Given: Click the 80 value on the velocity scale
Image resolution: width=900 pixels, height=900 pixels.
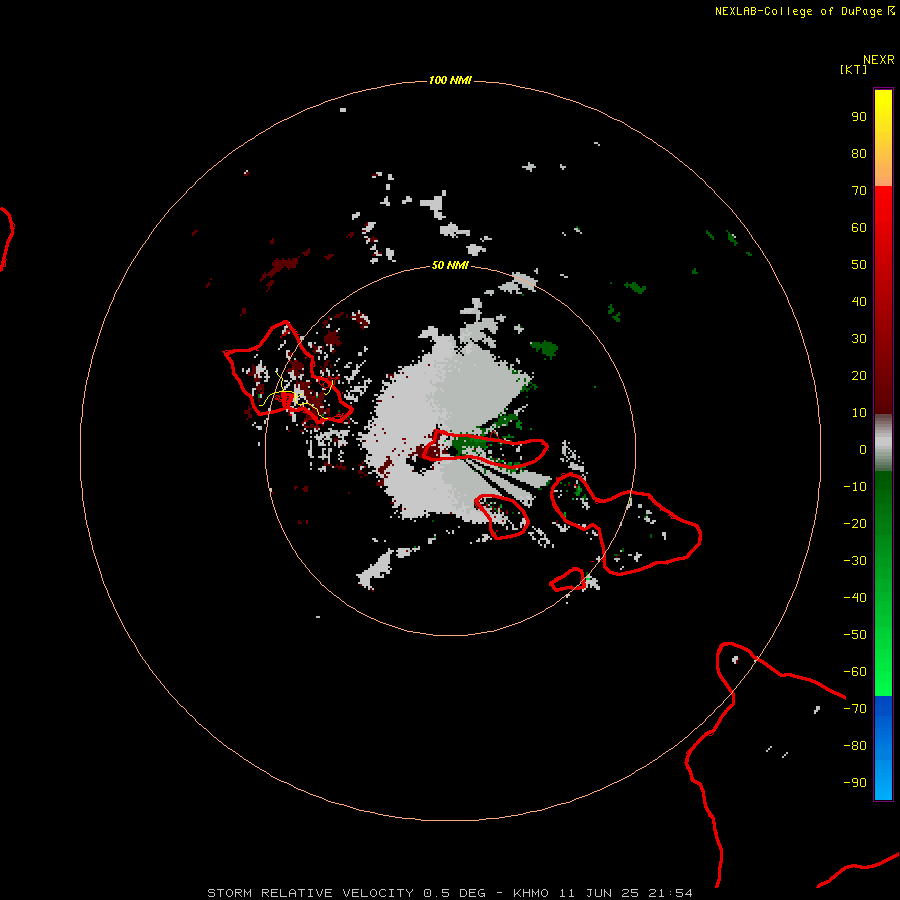Looking at the screenshot, I should (x=859, y=154).
